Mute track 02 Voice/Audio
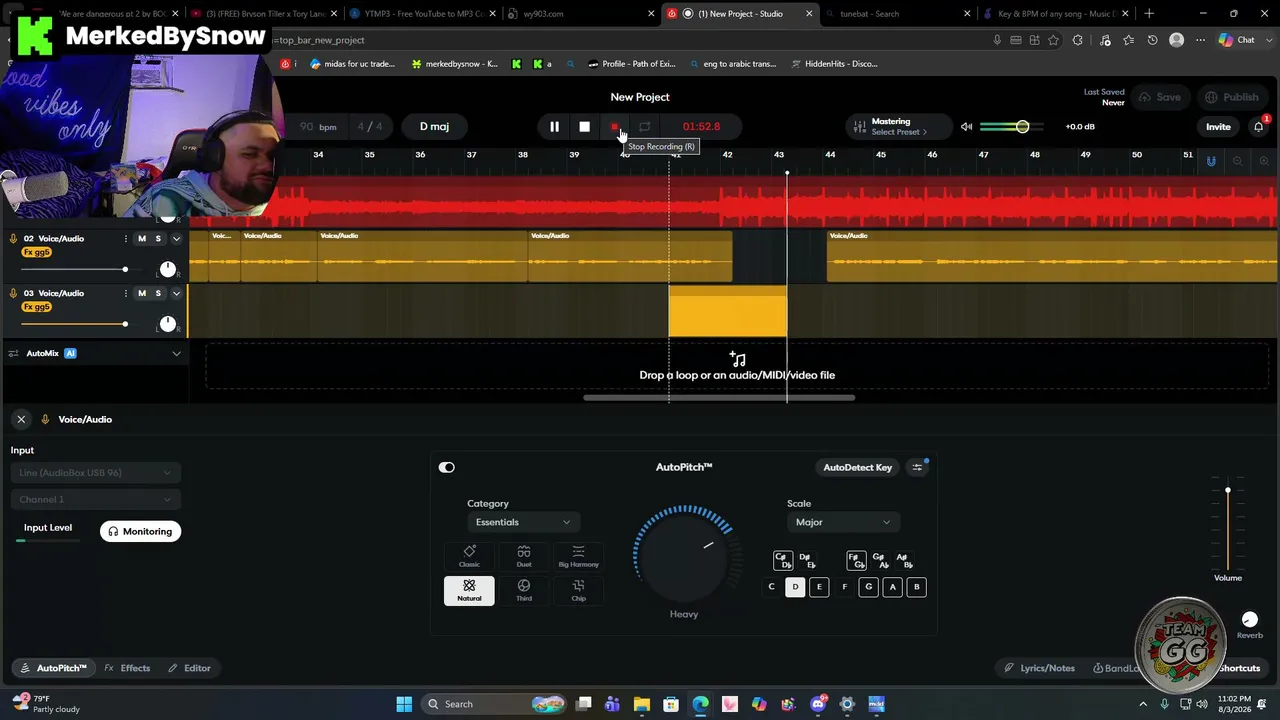The height and width of the screenshot is (720, 1280). coord(142,239)
